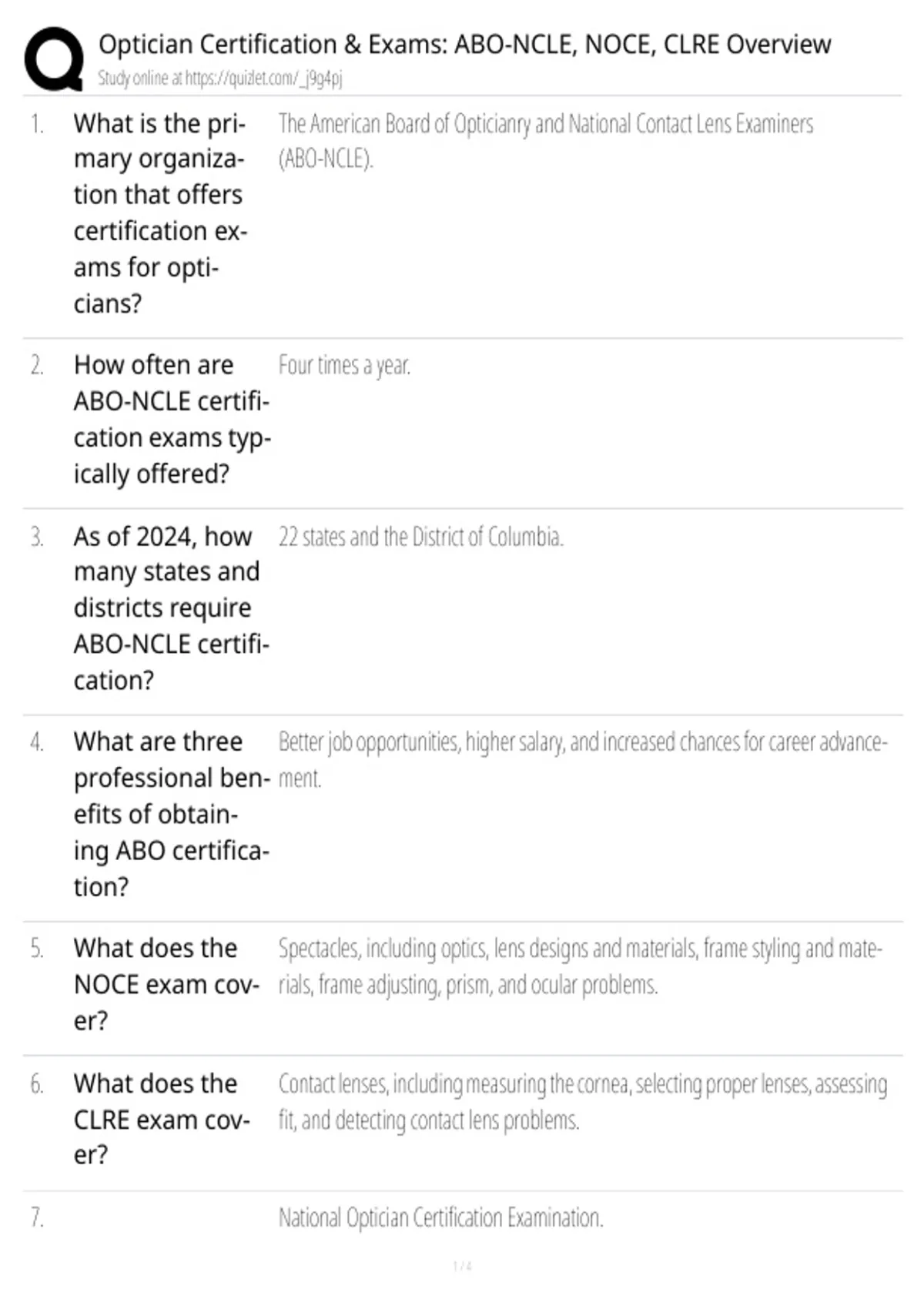Select the answer 22 states and District of Columbia

[x=420, y=537]
